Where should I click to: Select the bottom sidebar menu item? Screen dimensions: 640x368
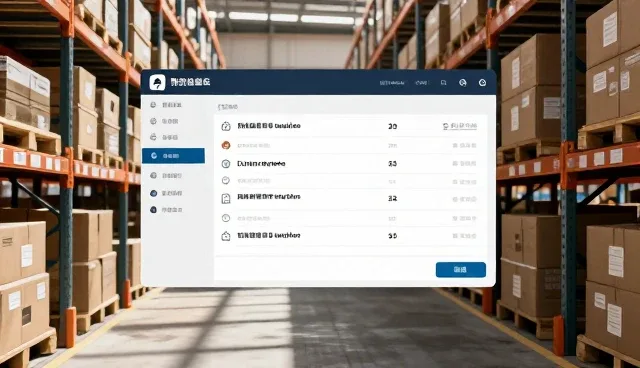[166, 210]
